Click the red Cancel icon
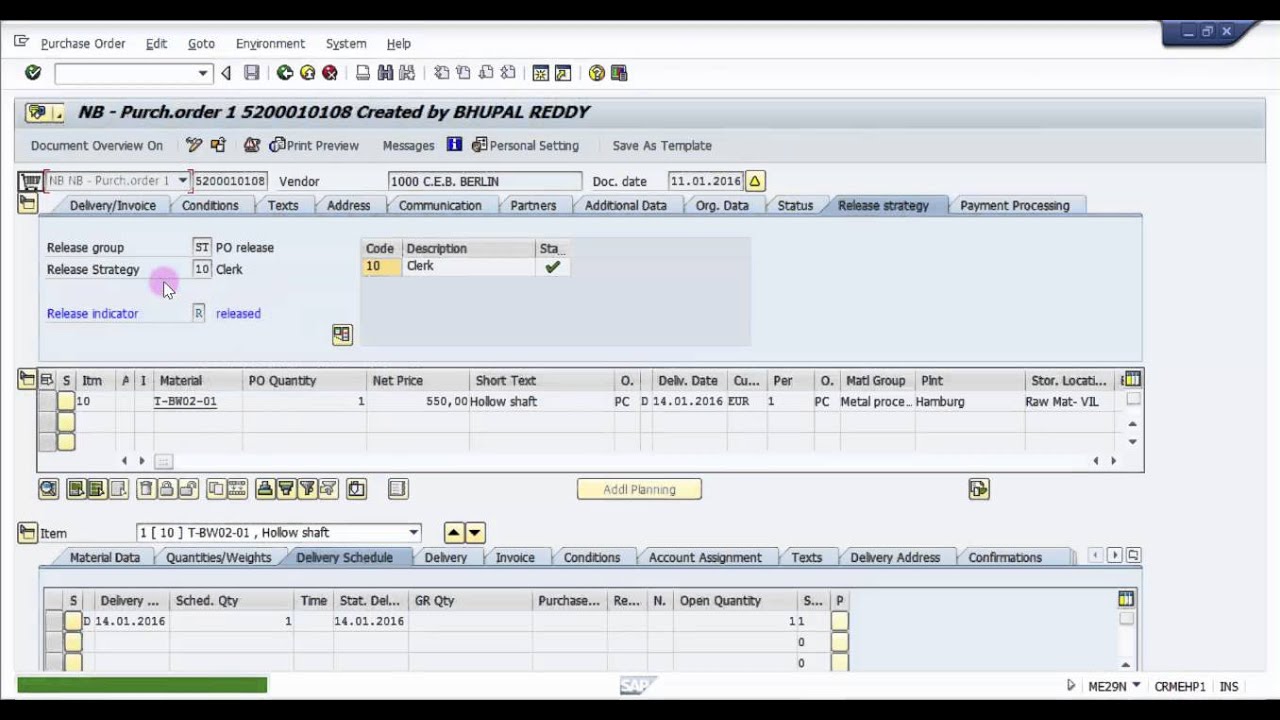This screenshot has height=720, width=1280. (329, 73)
